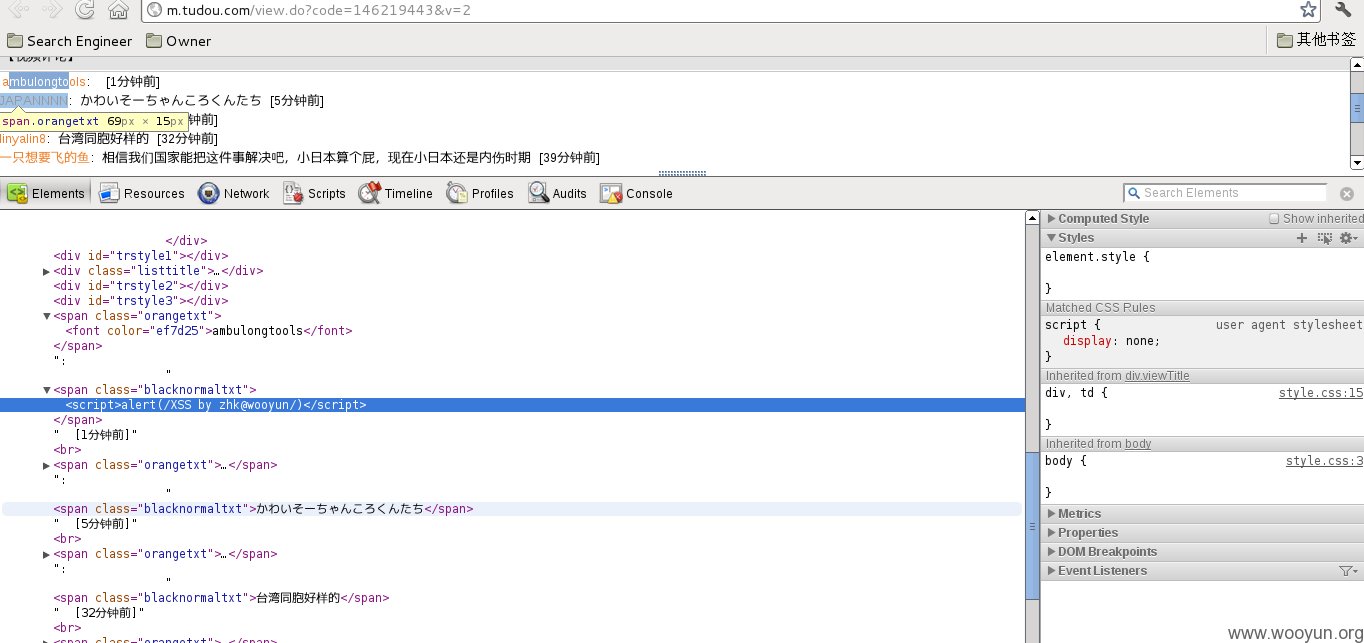Select the div id="trstyle2" node
1364x643 pixels.
click(x=141, y=286)
